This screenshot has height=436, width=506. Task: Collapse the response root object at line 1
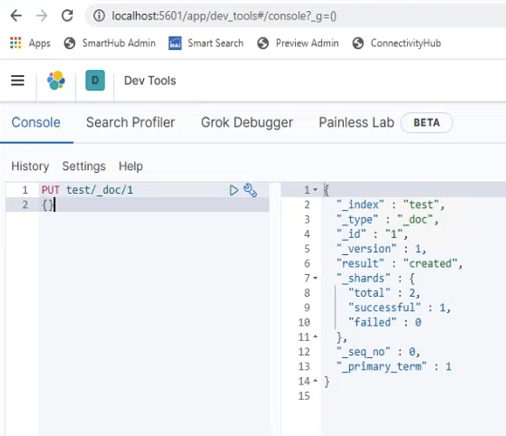tap(315, 190)
